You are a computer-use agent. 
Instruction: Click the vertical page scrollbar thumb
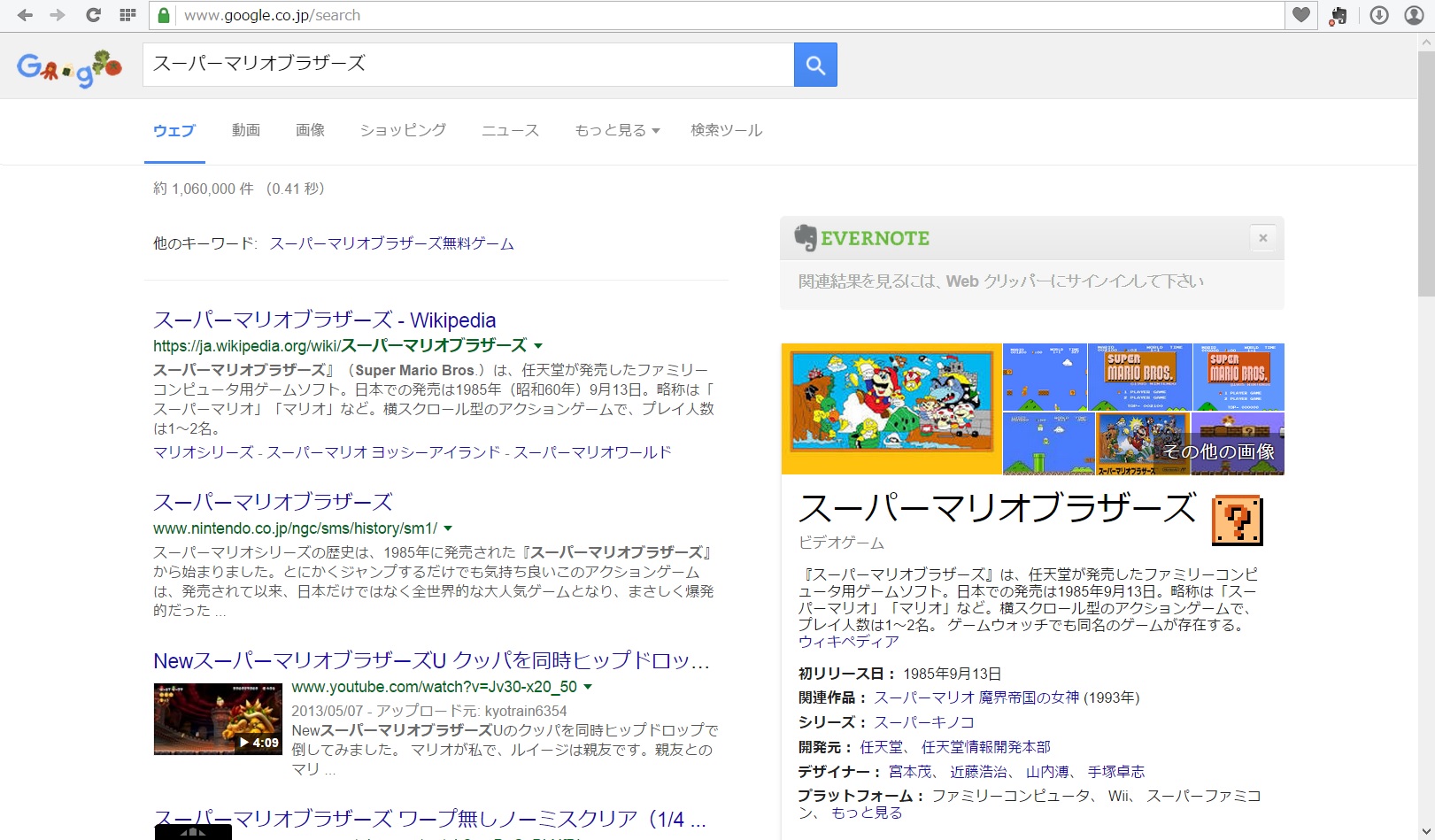tap(1426, 173)
